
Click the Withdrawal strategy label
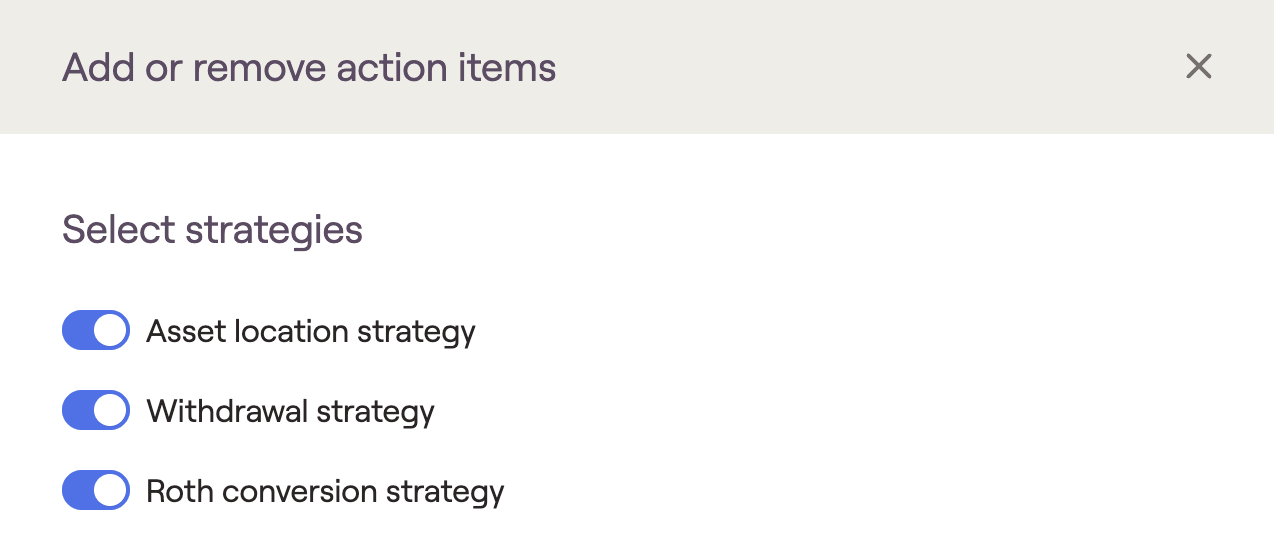pyautogui.click(x=290, y=411)
